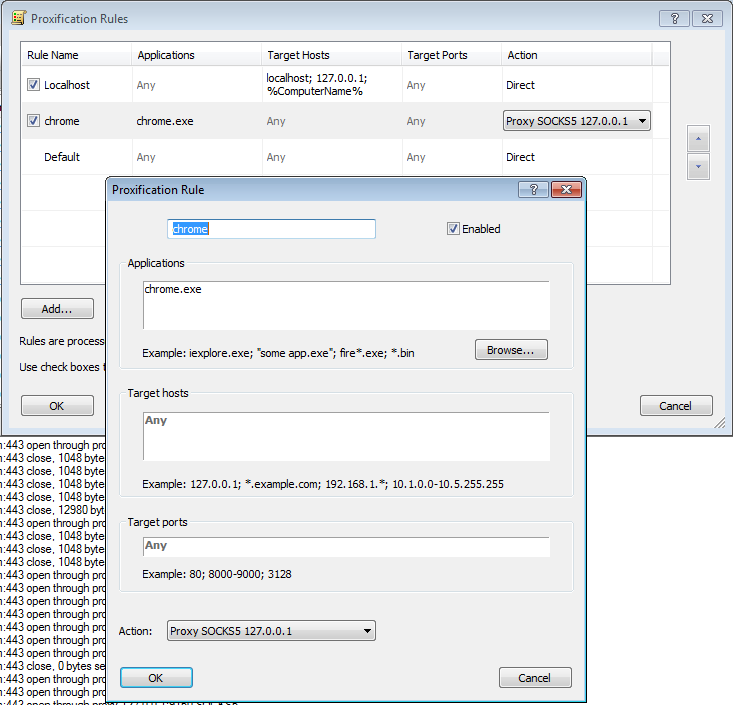Viewport: 733px width, 705px height.
Task: Click the Target hosts text area
Action: pos(346,436)
